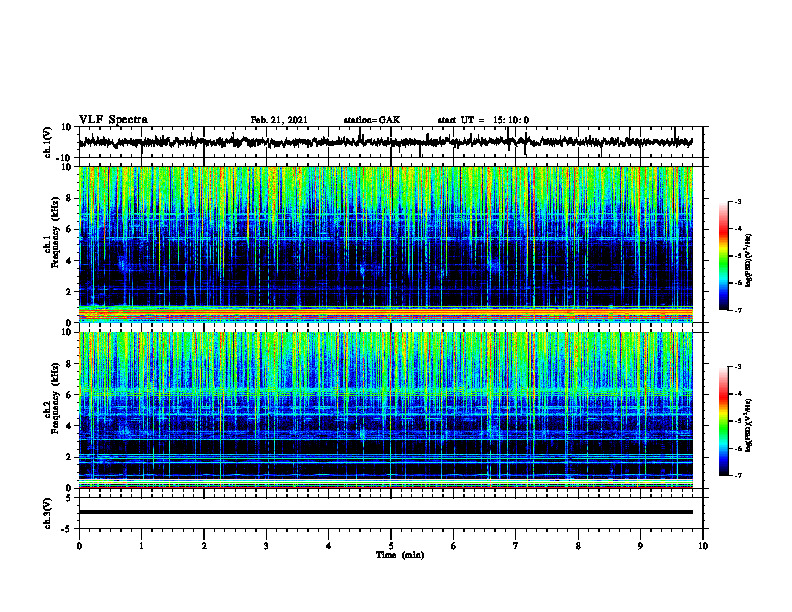Click ch.1 frequency axis tick "4"

[70, 261]
